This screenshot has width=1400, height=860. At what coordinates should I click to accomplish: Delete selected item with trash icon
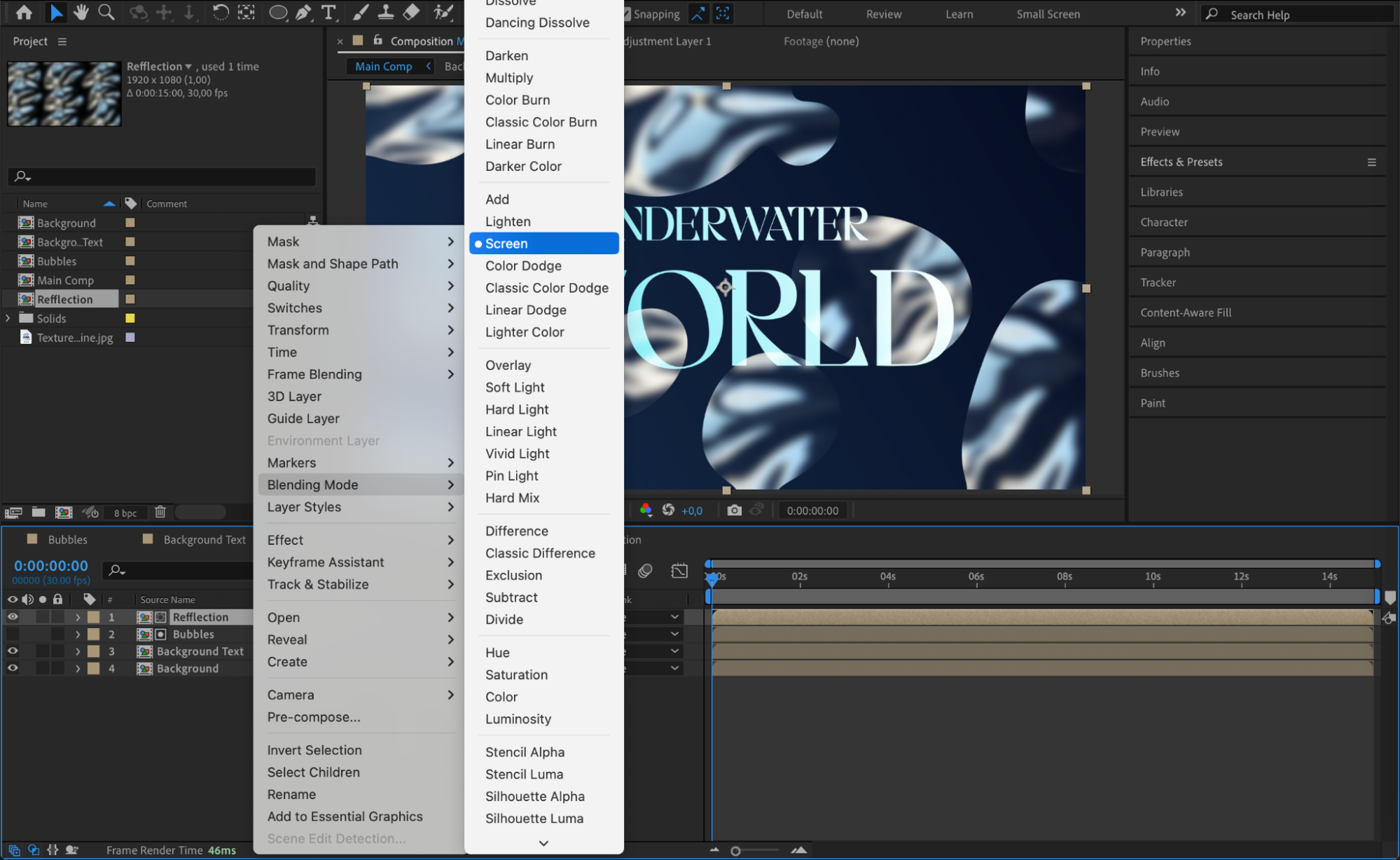pyautogui.click(x=160, y=512)
